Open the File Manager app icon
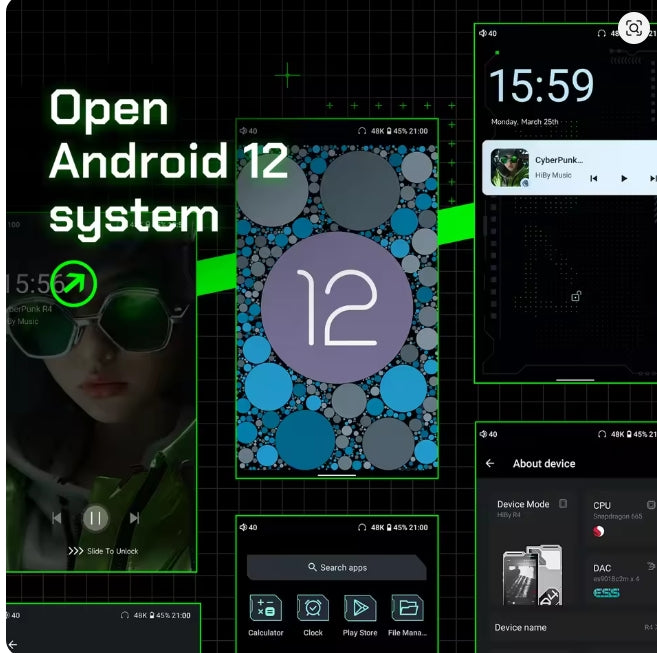 (407, 608)
